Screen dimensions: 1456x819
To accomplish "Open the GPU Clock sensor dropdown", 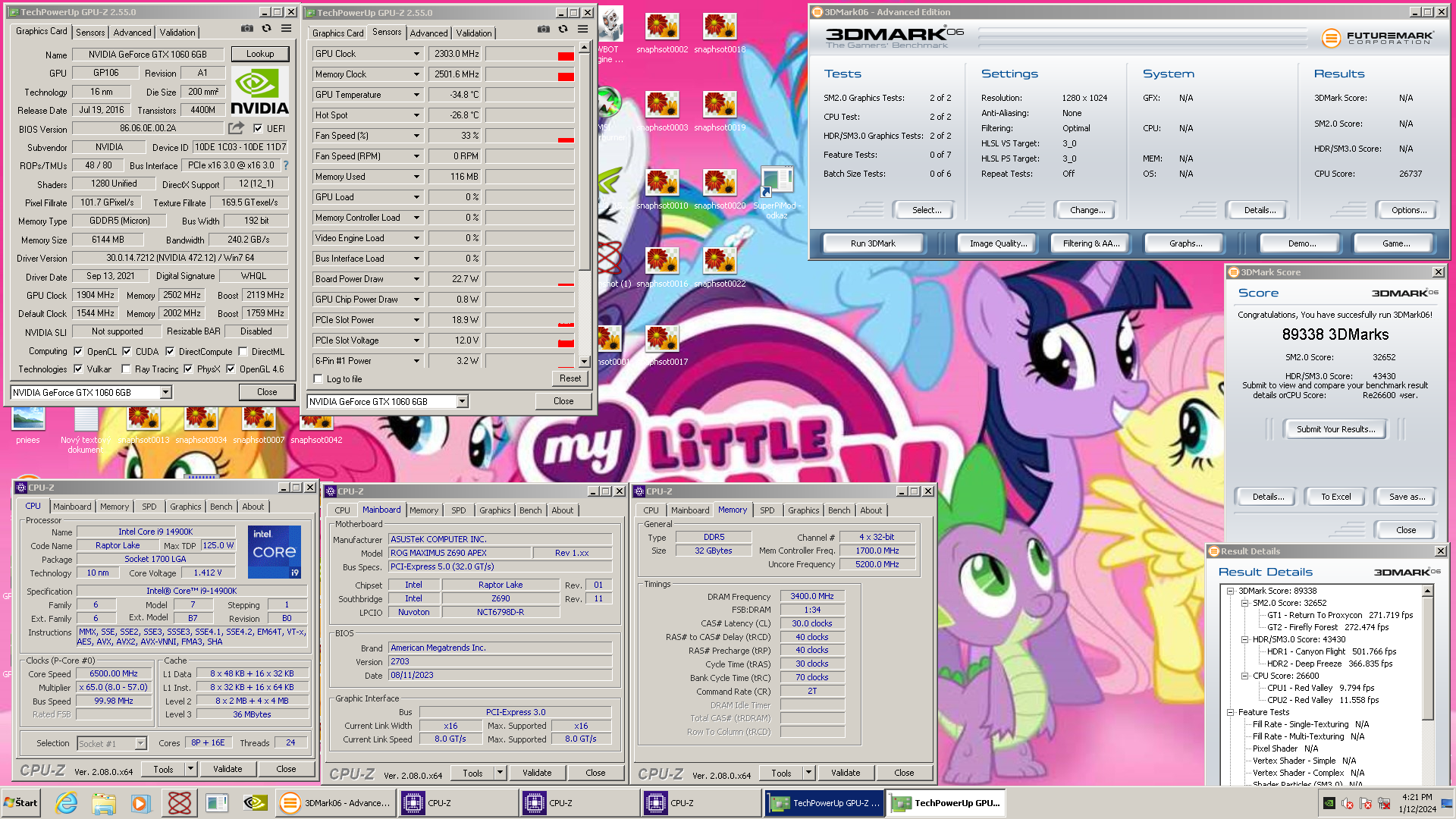I will 416,54.
